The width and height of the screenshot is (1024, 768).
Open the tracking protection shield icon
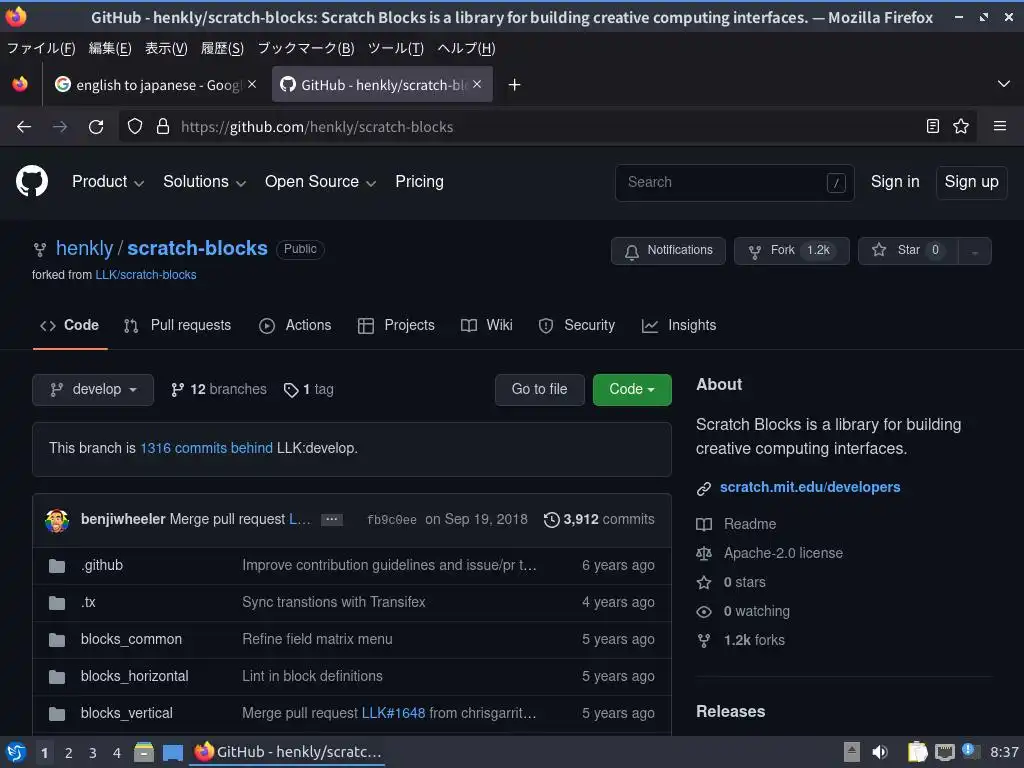point(135,127)
